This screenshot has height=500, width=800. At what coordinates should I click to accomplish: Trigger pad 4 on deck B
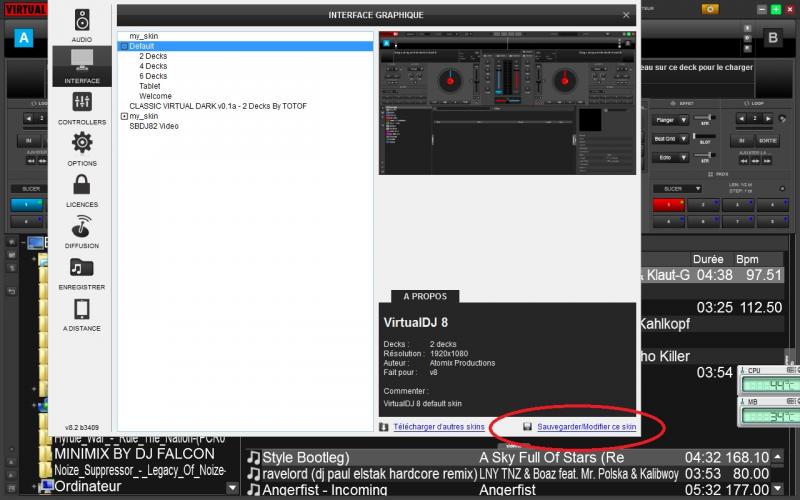pyautogui.click(x=772, y=205)
